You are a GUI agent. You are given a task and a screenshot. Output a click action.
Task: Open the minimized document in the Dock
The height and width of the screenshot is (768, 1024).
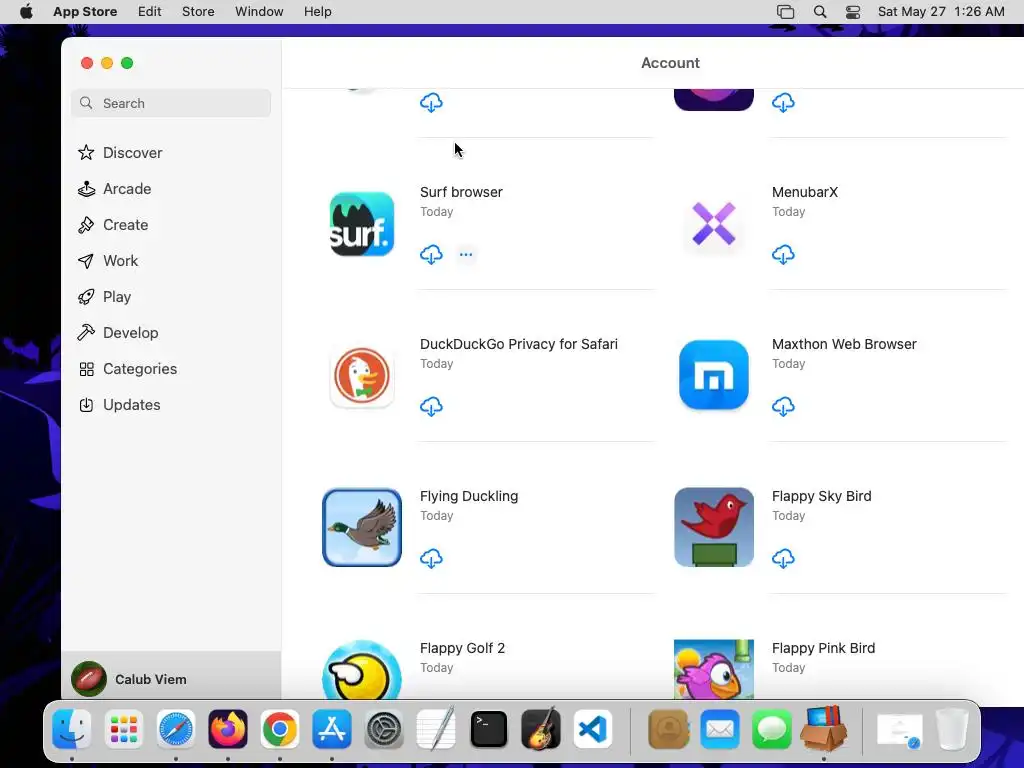(900, 730)
